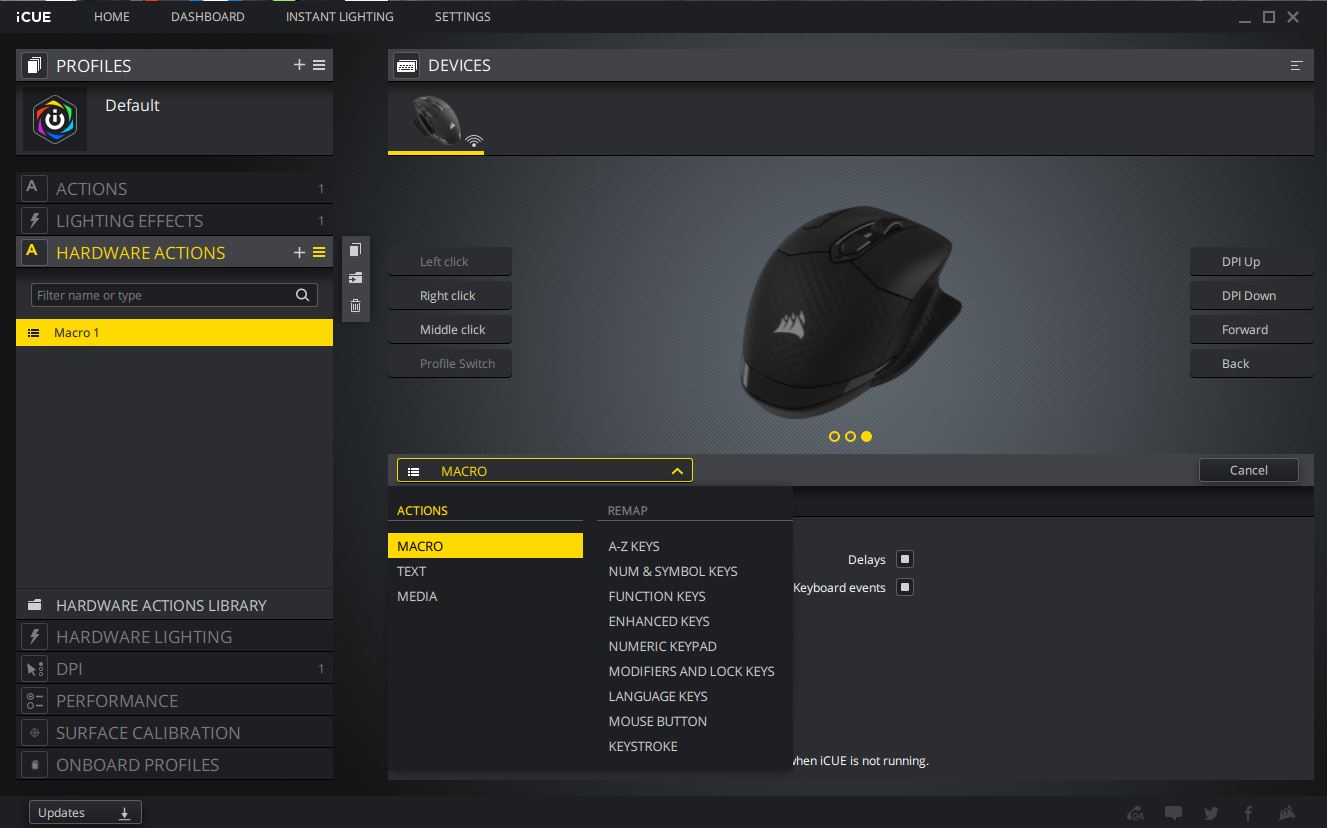Viewport: 1327px width, 828px height.
Task: Select NUMERIC KEYPAD remap option
Action: point(663,646)
